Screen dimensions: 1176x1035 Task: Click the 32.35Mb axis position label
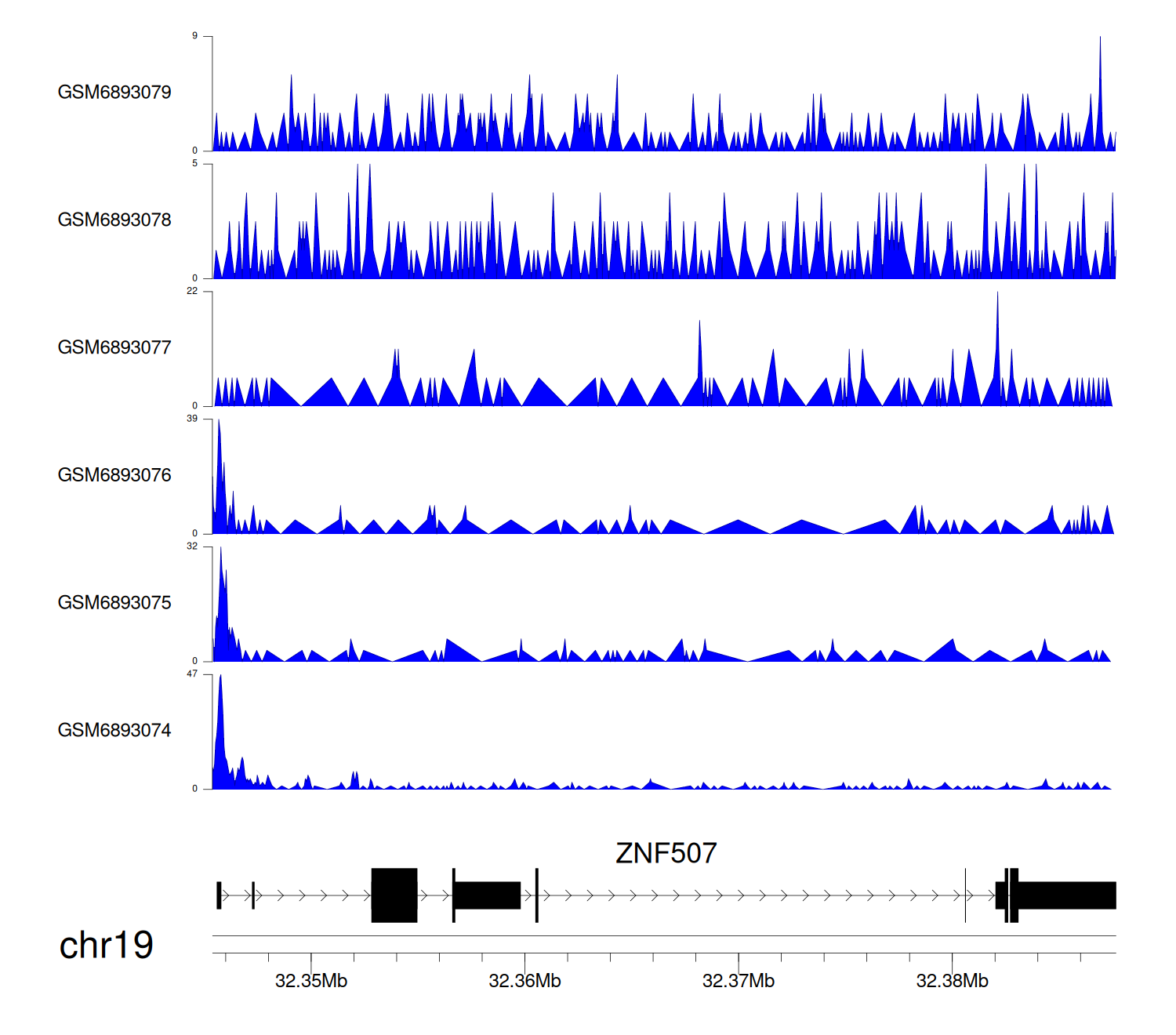(x=311, y=981)
